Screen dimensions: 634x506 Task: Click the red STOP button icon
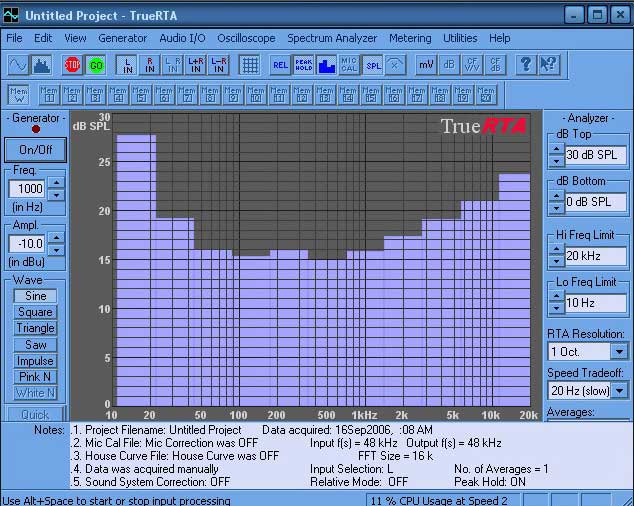pyautogui.click(x=73, y=65)
